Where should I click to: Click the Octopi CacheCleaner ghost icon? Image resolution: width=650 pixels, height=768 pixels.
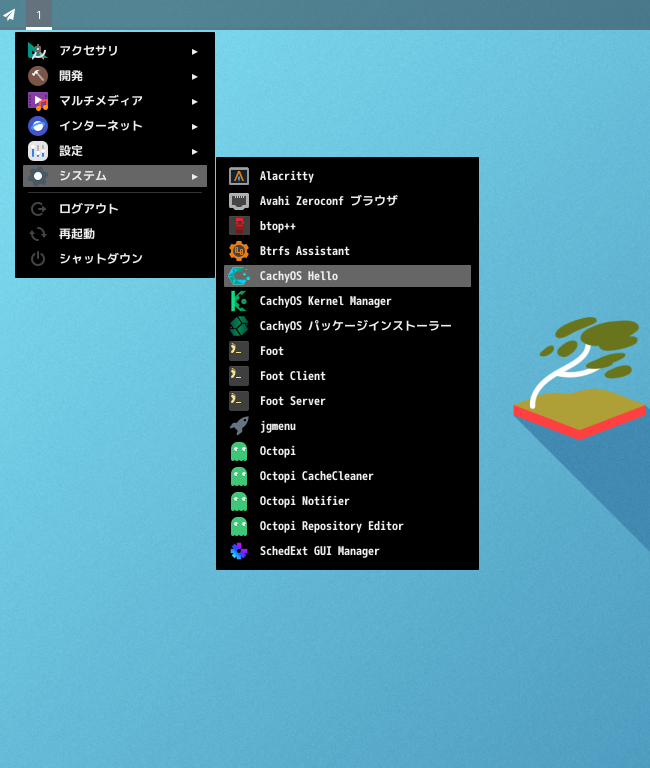pos(239,476)
